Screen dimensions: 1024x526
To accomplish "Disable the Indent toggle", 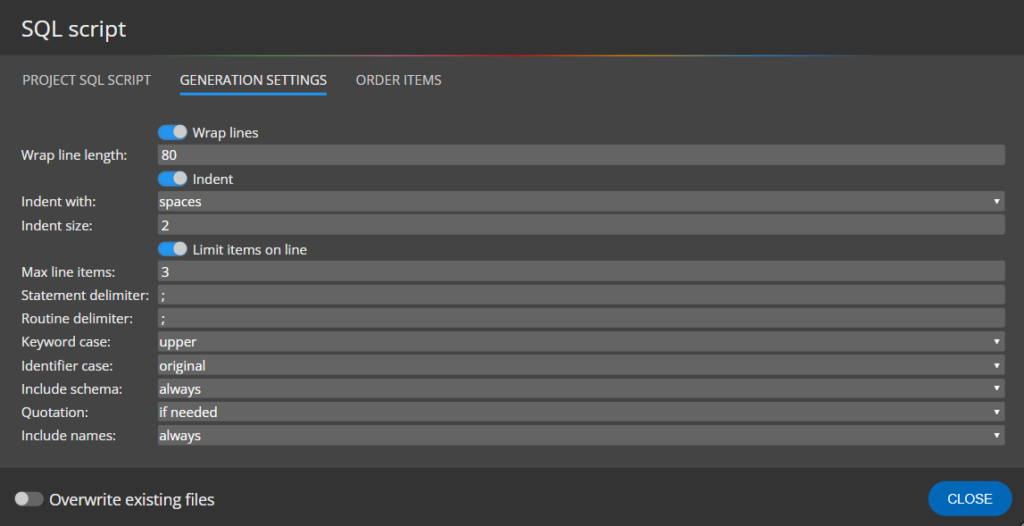I will click(x=173, y=179).
